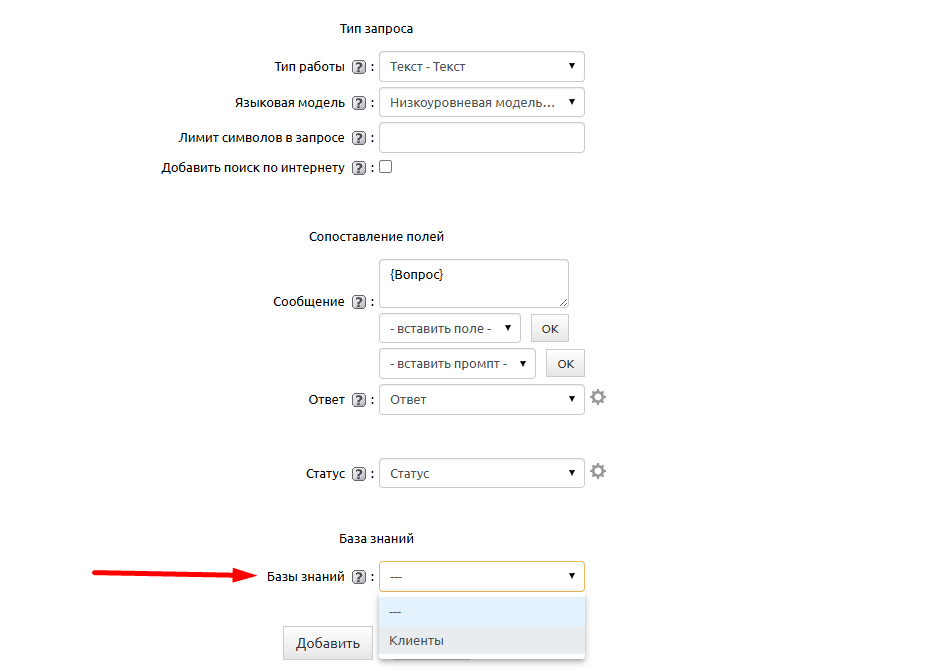Image resolution: width=934 pixels, height=671 pixels.
Task: Open gear settings beside Статус dropdown
Action: coord(598,472)
